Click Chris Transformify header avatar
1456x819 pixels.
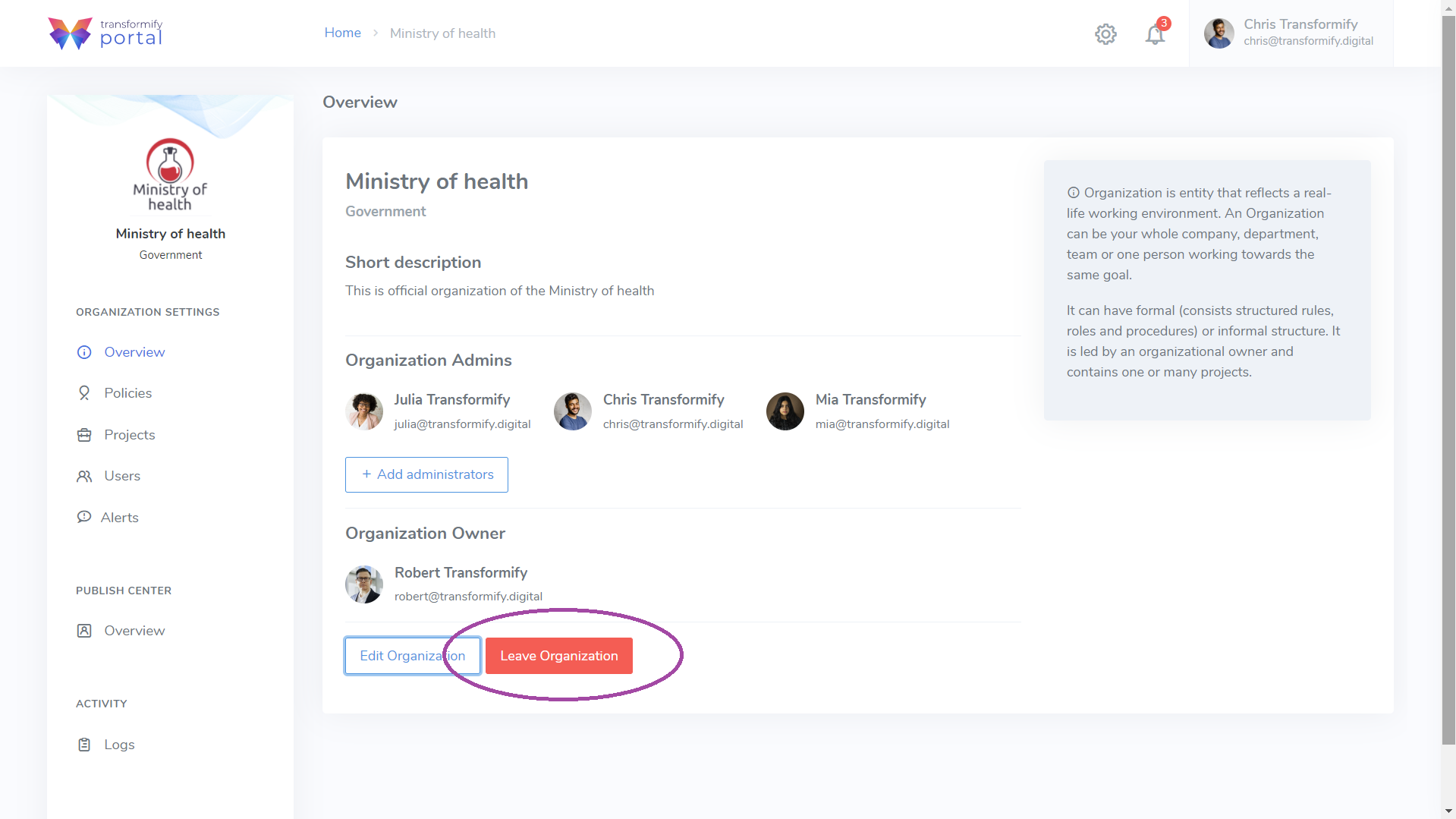[x=1219, y=33]
